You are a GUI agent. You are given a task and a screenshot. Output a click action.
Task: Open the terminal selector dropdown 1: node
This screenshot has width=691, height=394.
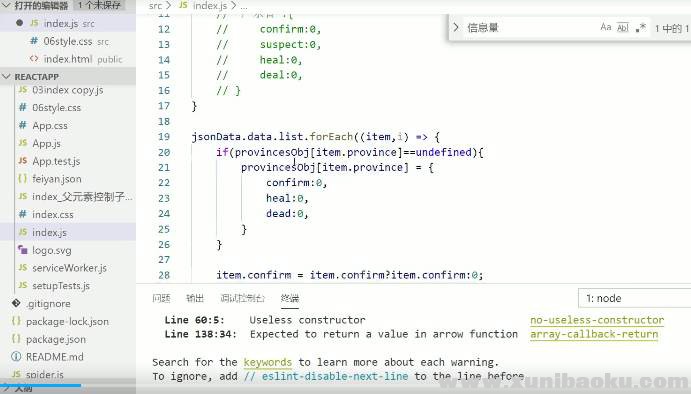tap(635, 298)
